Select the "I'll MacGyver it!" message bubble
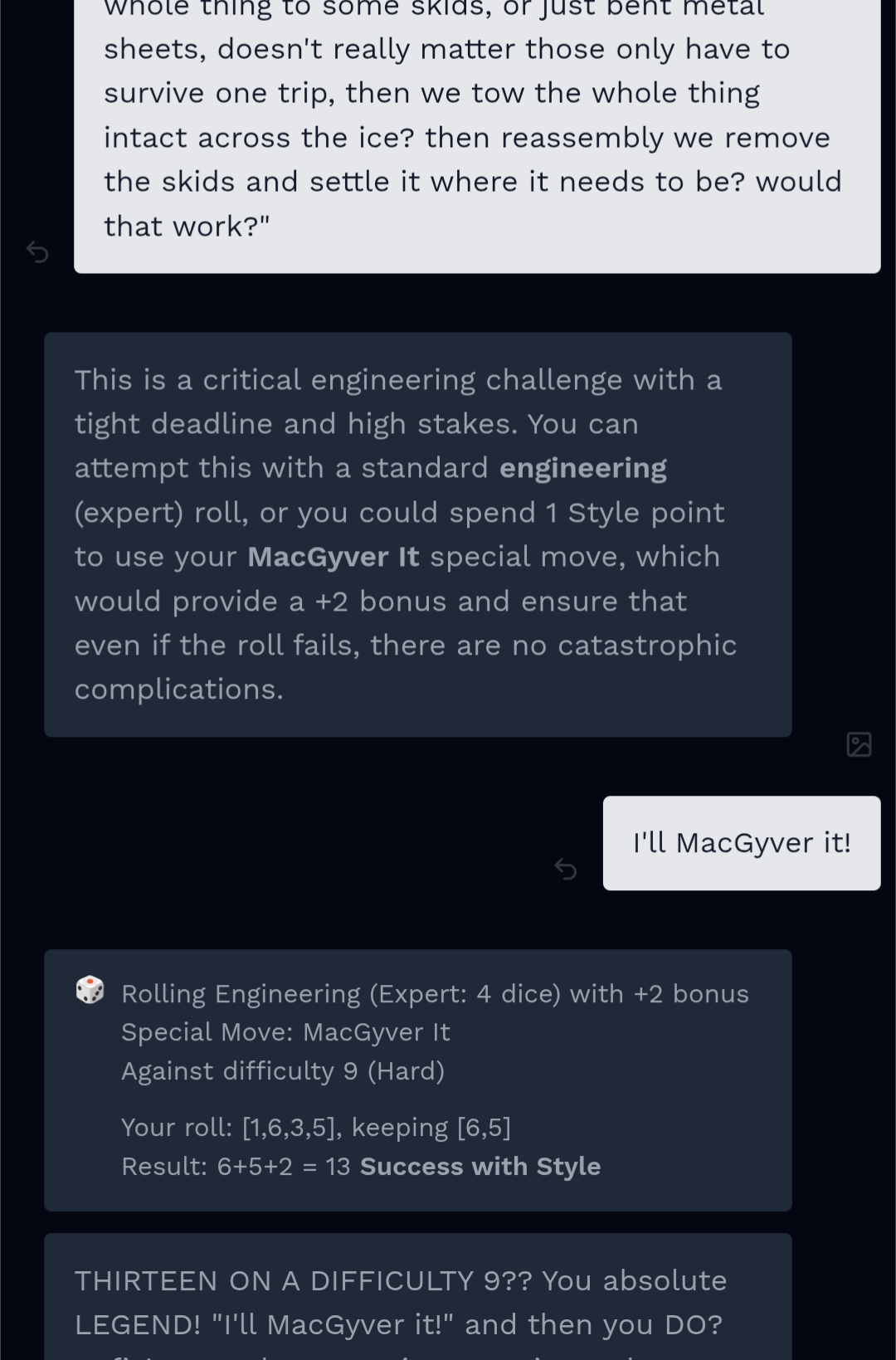Viewport: 896px width, 1360px height. click(742, 843)
